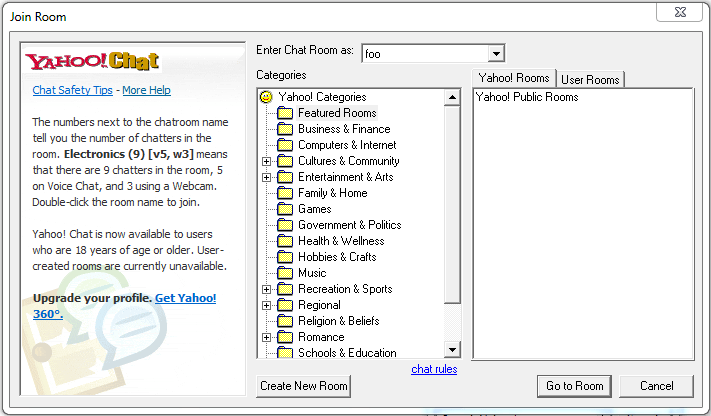Click the Regional folder icon
This screenshot has width=711, height=416.
(285, 305)
